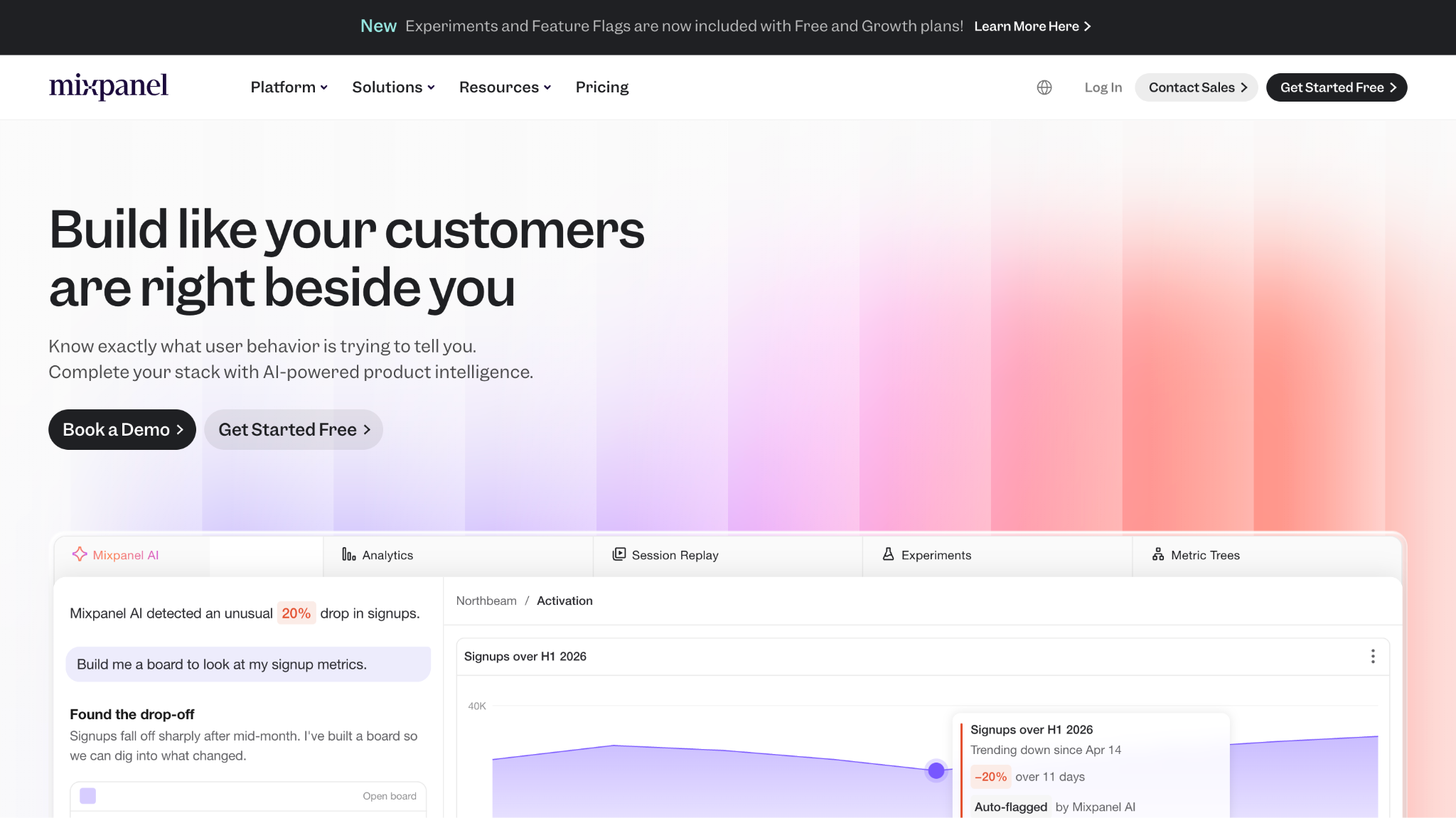Switch to the Experiments tab

tap(997, 555)
